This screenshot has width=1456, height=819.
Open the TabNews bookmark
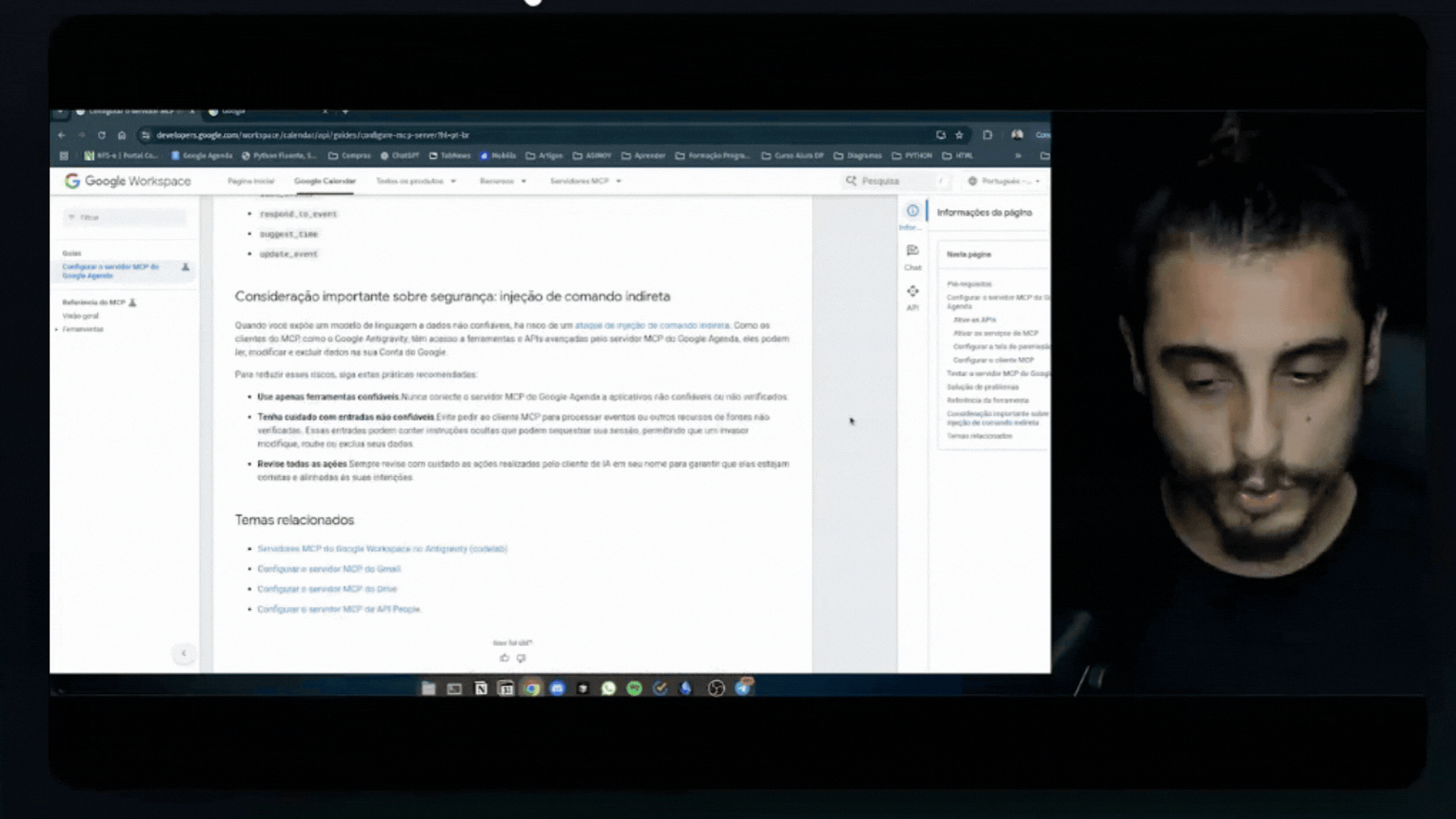click(x=450, y=155)
